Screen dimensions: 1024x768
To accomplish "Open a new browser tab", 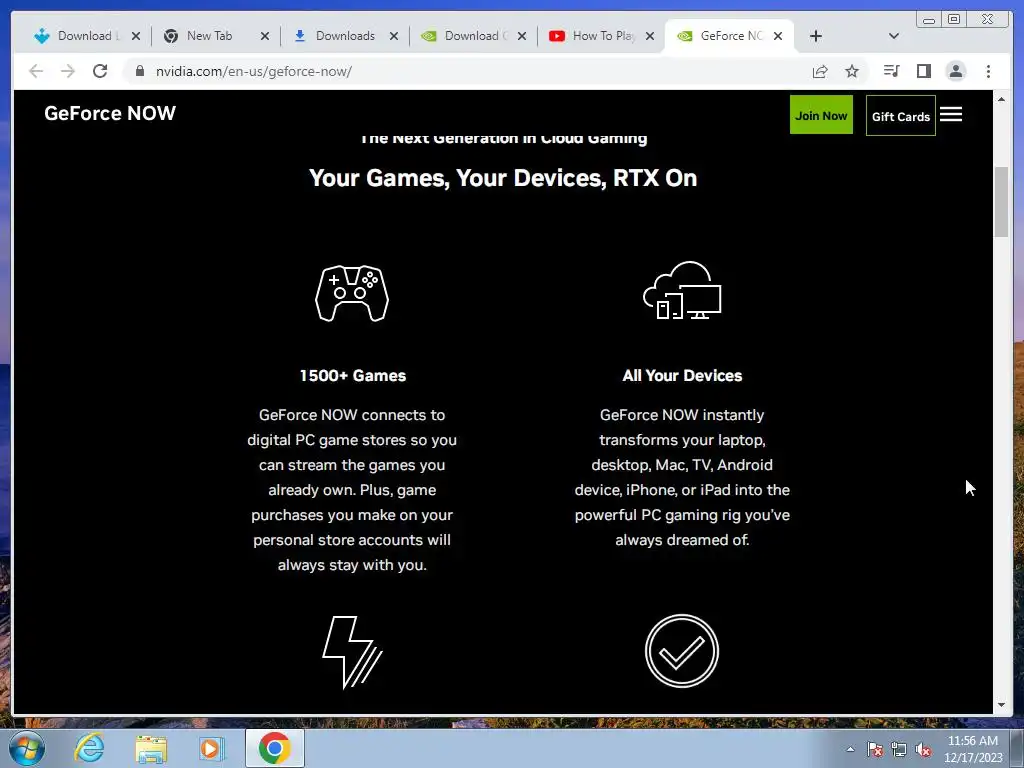I will (816, 36).
